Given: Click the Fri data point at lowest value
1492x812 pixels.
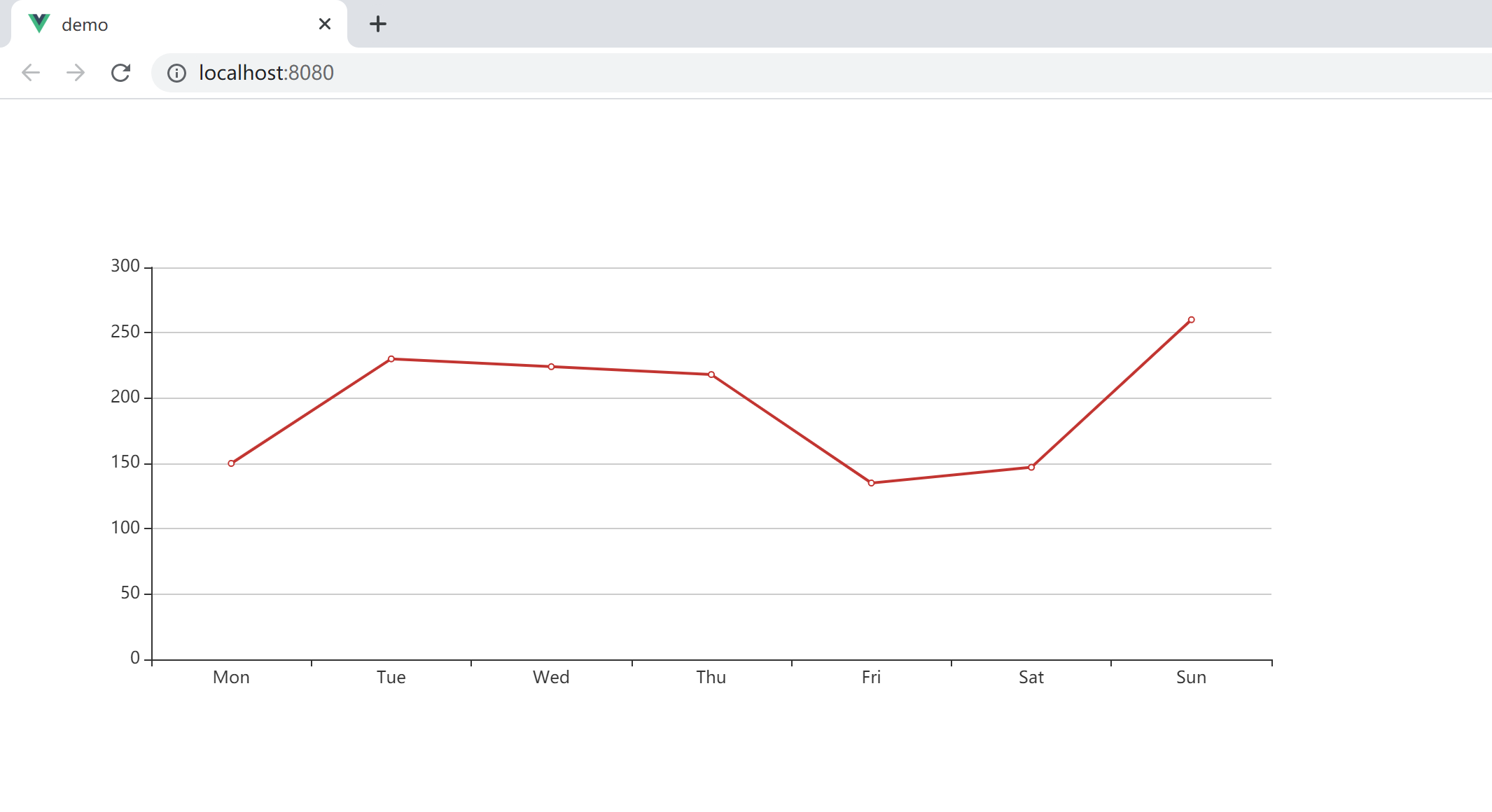Looking at the screenshot, I should 871,483.
